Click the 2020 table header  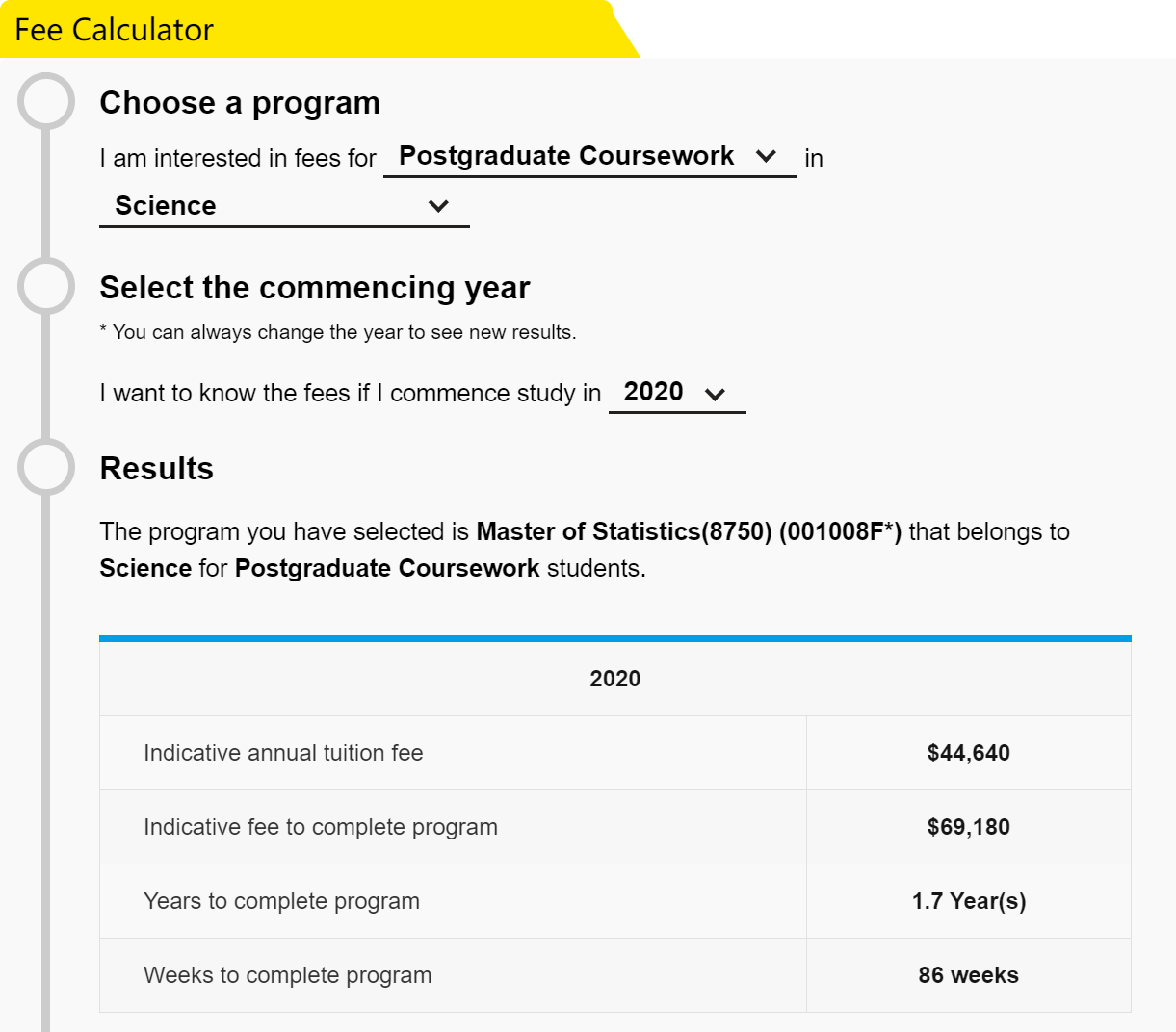pyautogui.click(x=615, y=679)
